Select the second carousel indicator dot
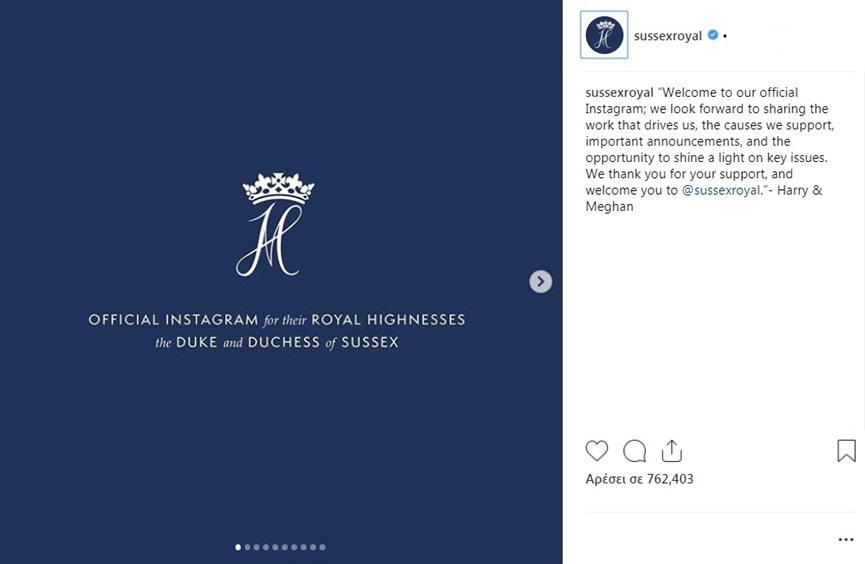 (x=247, y=547)
